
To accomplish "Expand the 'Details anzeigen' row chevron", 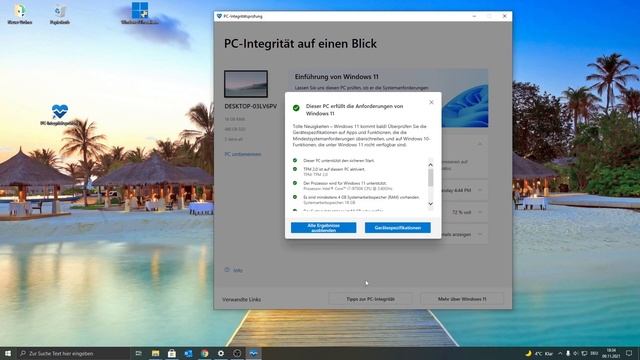I will tap(480, 234).
